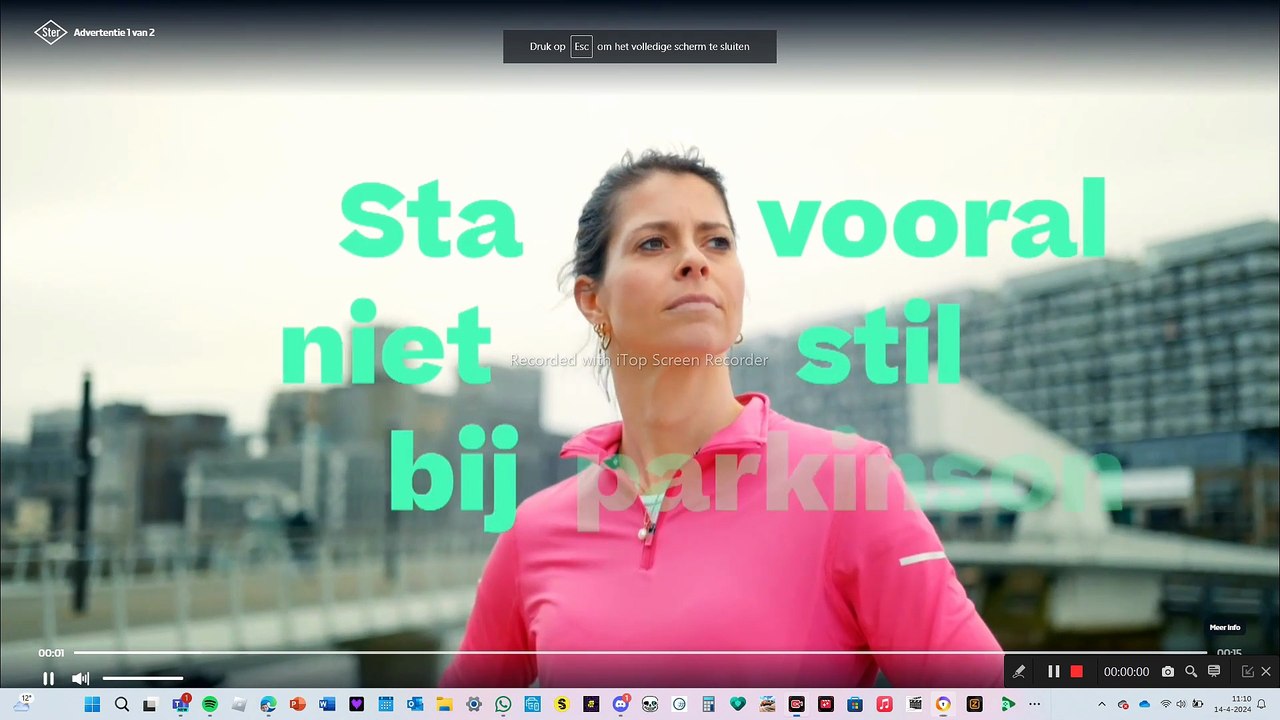Viewport: 1280px width, 720px height.
Task: Stop the screen recording with red square
Action: point(1076,672)
